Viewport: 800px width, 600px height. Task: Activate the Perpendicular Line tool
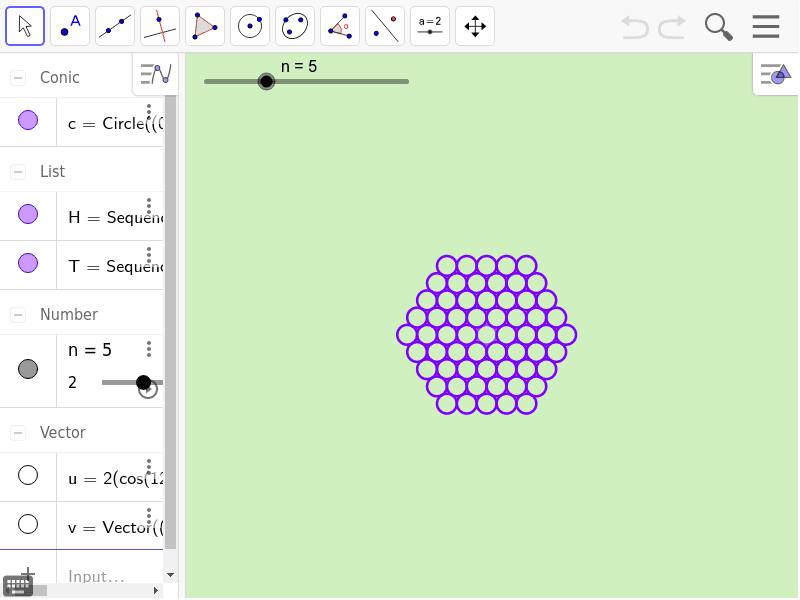159,26
